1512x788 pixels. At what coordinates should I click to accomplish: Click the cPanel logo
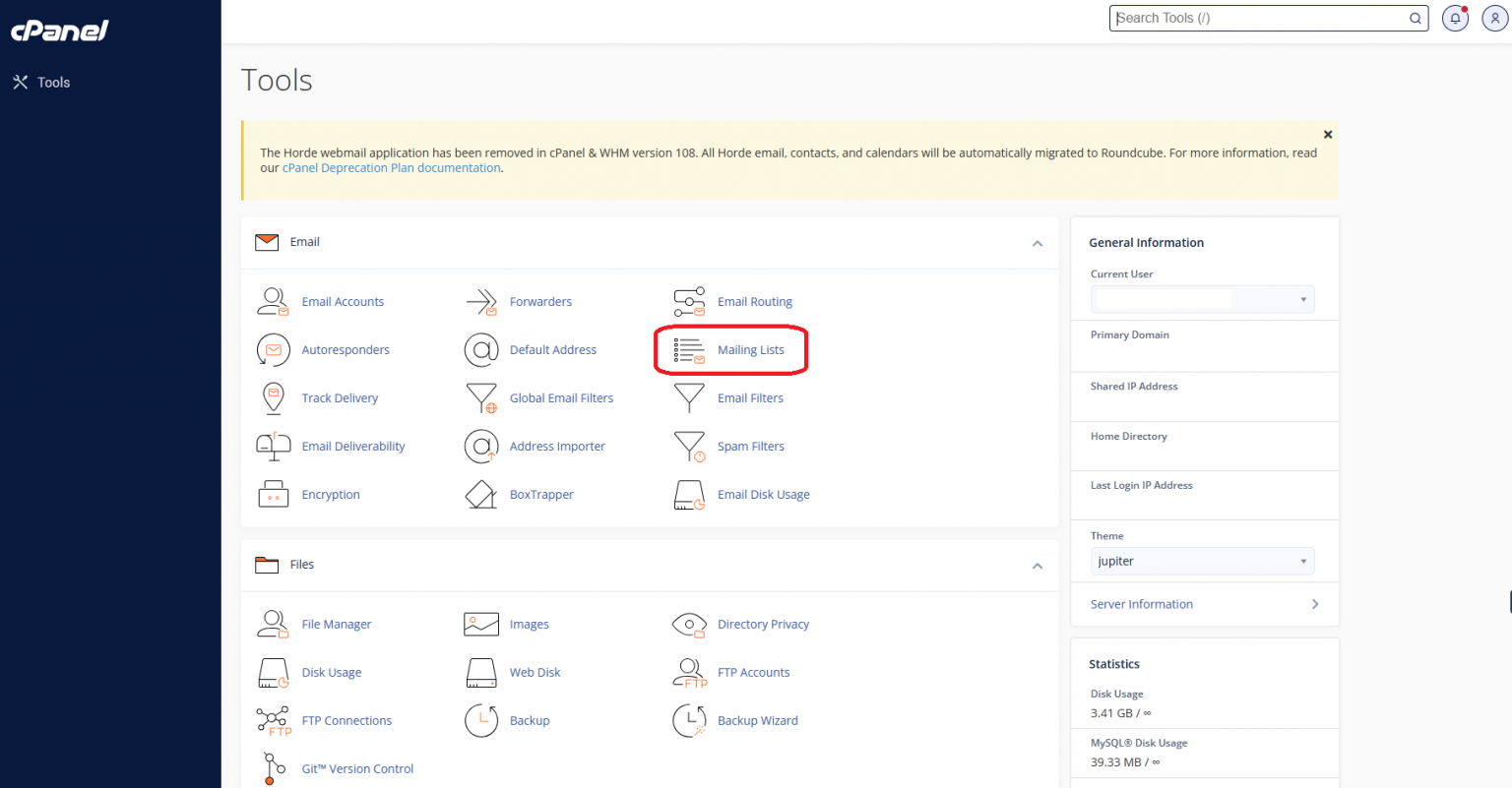pos(59,30)
